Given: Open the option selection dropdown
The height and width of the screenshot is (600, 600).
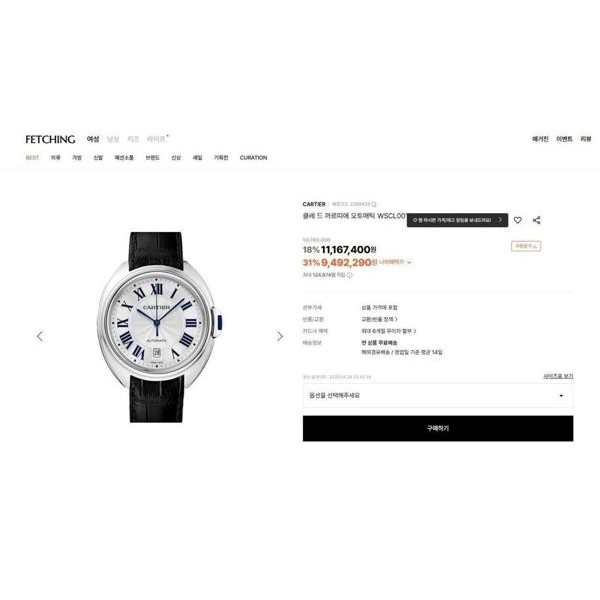Looking at the screenshot, I should [x=438, y=396].
